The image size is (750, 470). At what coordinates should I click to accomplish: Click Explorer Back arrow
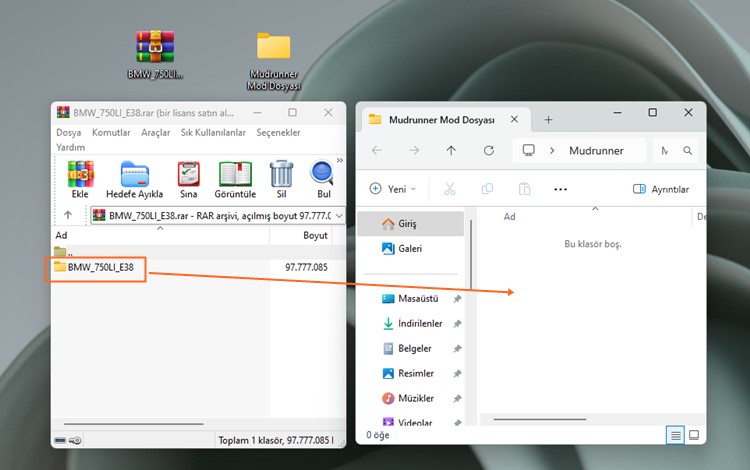click(x=377, y=151)
